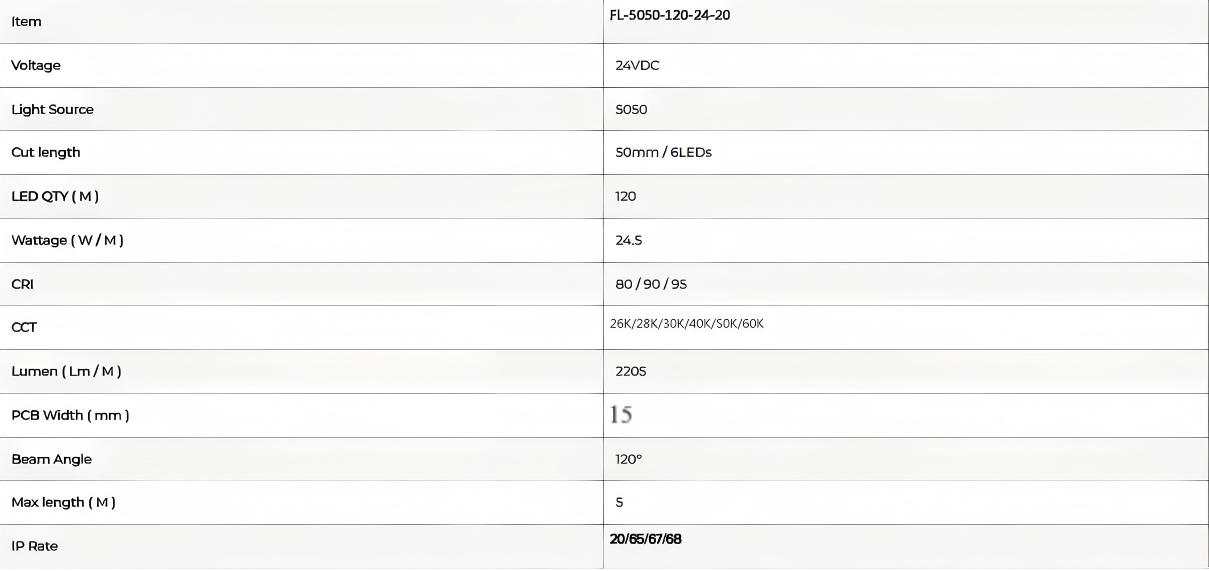The image size is (1209, 571).
Task: Select the 24VDC voltage value
Action: 637,65
